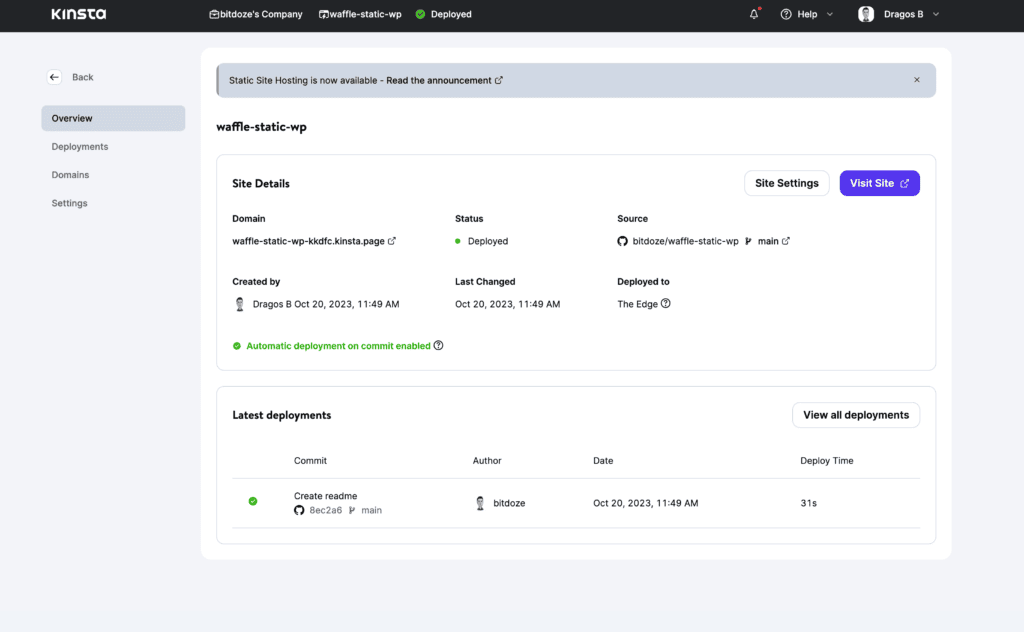The height and width of the screenshot is (632, 1024).
Task: Click bitdoze author avatar
Action: [x=480, y=503]
